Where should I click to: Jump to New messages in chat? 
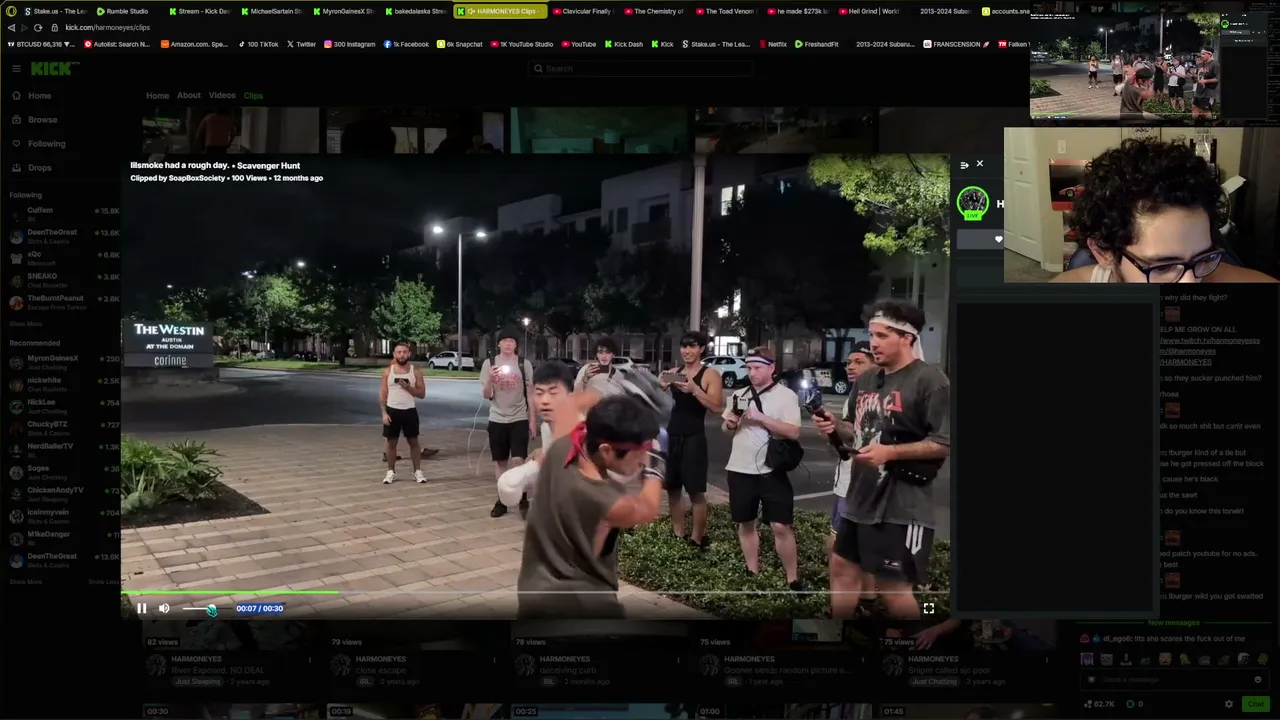[1173, 623]
